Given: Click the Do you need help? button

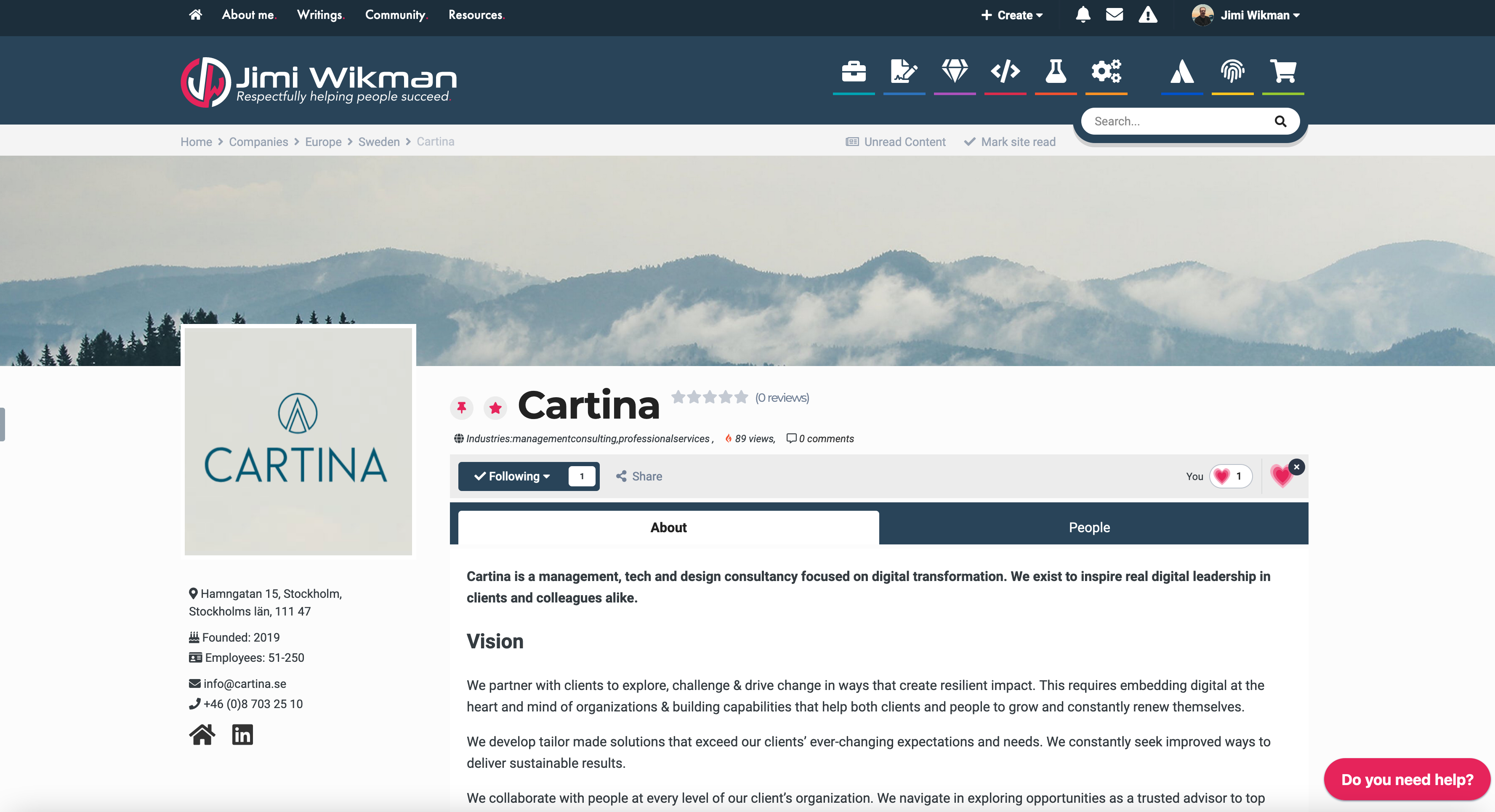Looking at the screenshot, I should [x=1407, y=779].
